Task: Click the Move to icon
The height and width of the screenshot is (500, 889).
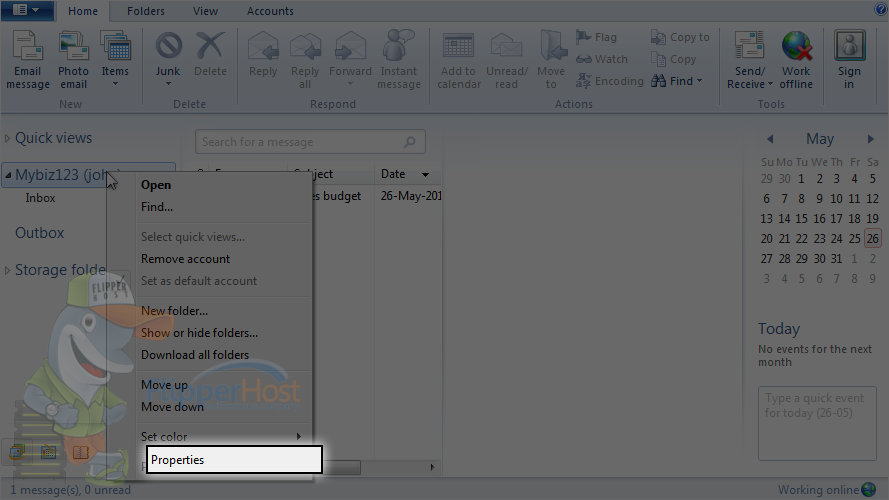Action: pyautogui.click(x=553, y=46)
